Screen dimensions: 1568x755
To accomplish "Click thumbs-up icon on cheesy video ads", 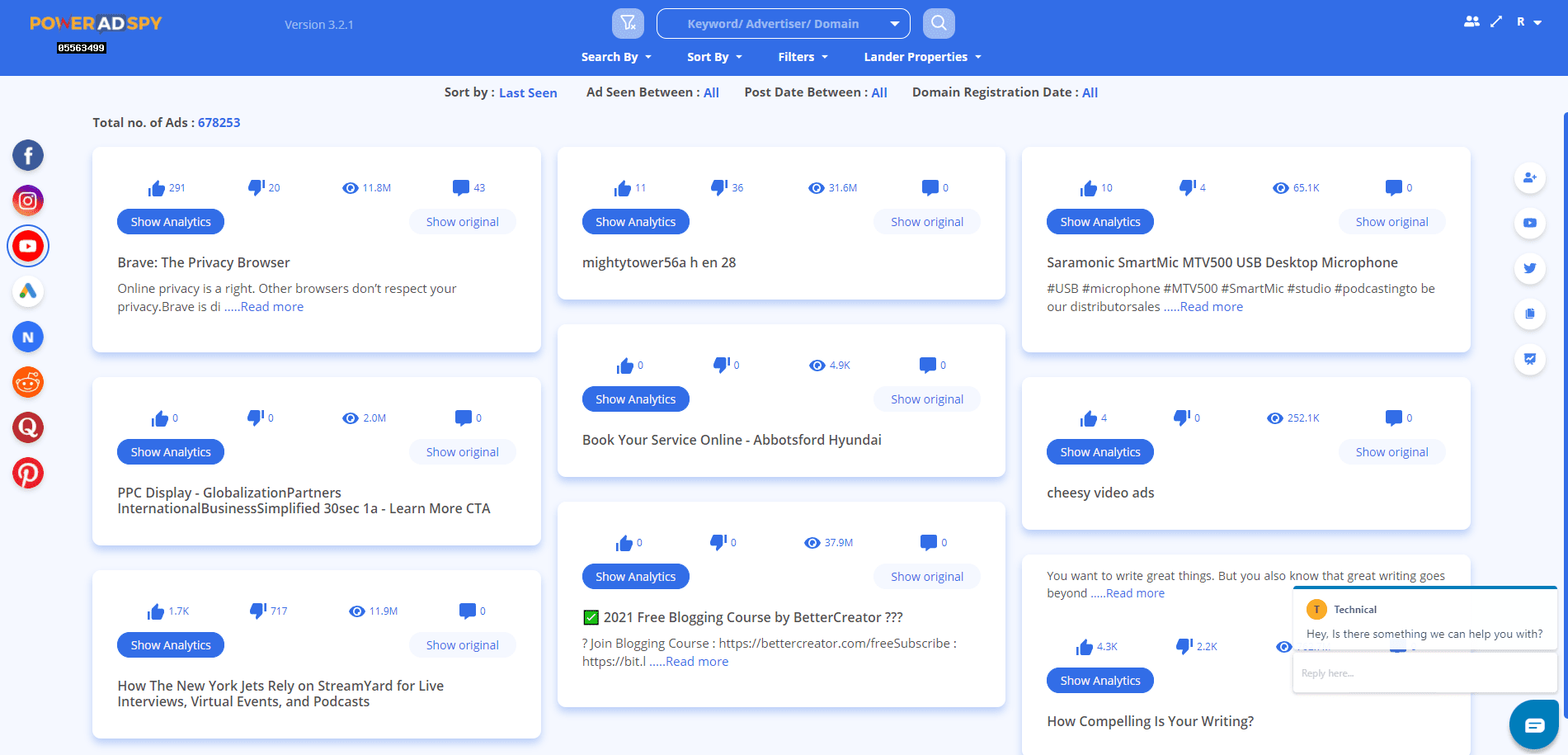I will [x=1089, y=418].
